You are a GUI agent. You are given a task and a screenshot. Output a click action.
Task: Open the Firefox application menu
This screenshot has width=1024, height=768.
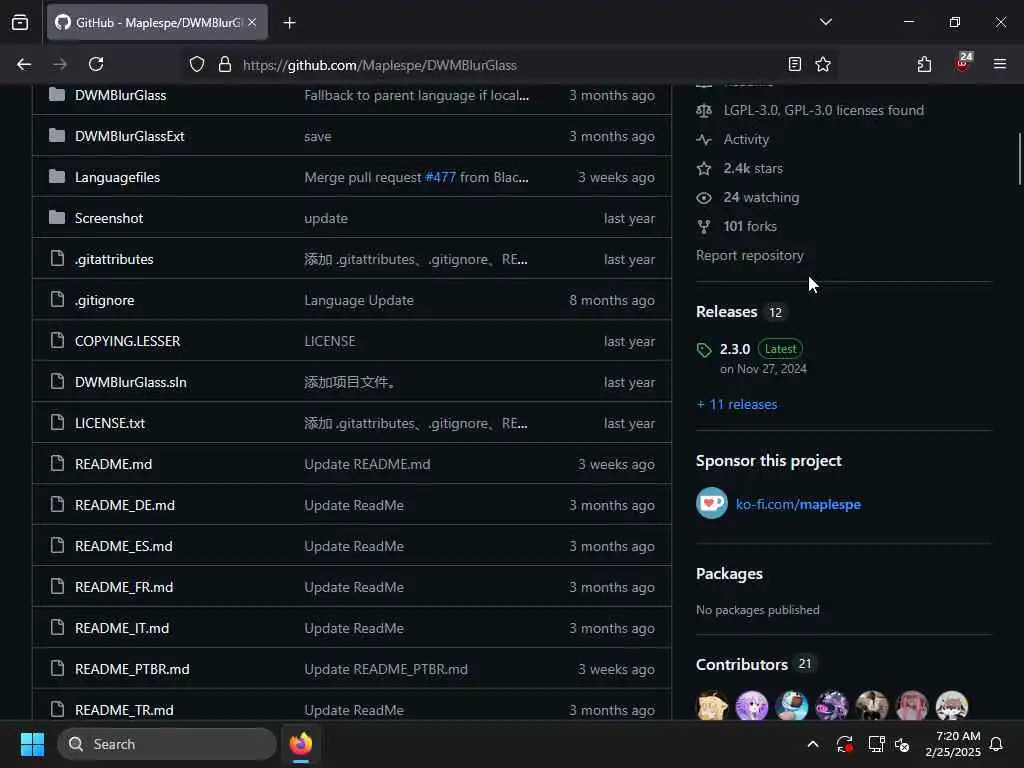pyautogui.click(x=1000, y=65)
